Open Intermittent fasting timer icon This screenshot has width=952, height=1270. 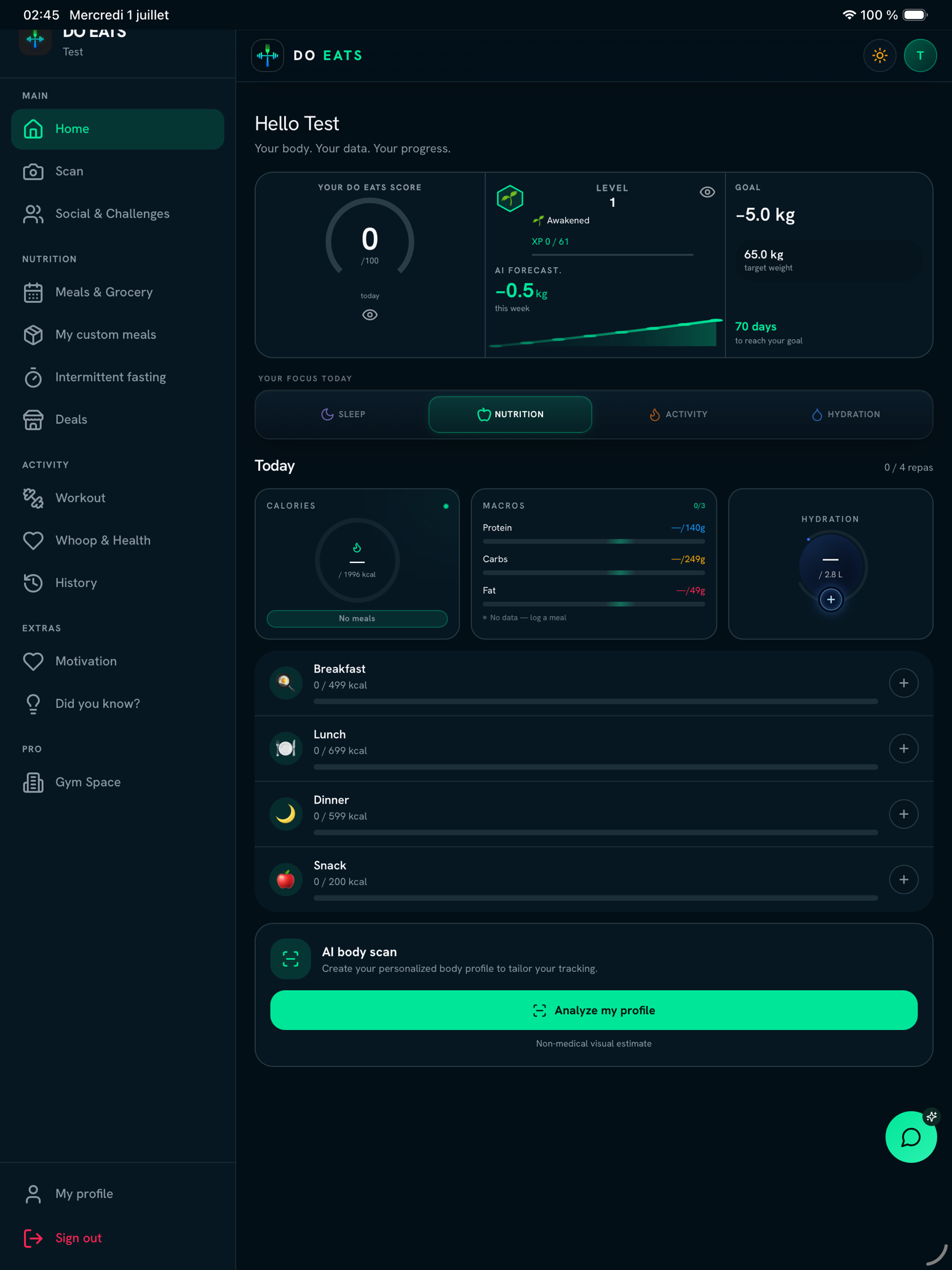pos(33,377)
